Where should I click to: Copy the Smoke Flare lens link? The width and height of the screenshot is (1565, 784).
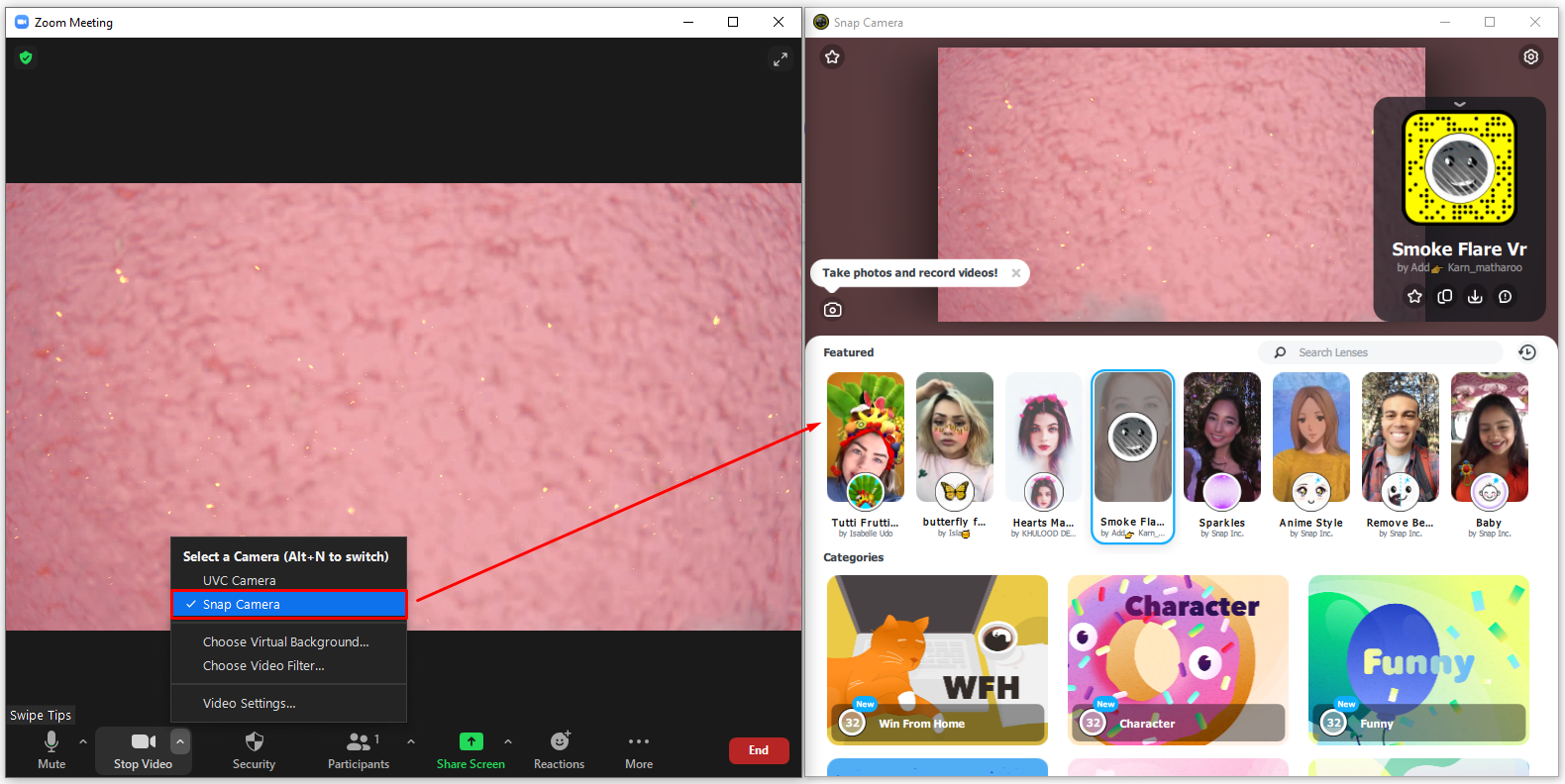[x=1445, y=296]
